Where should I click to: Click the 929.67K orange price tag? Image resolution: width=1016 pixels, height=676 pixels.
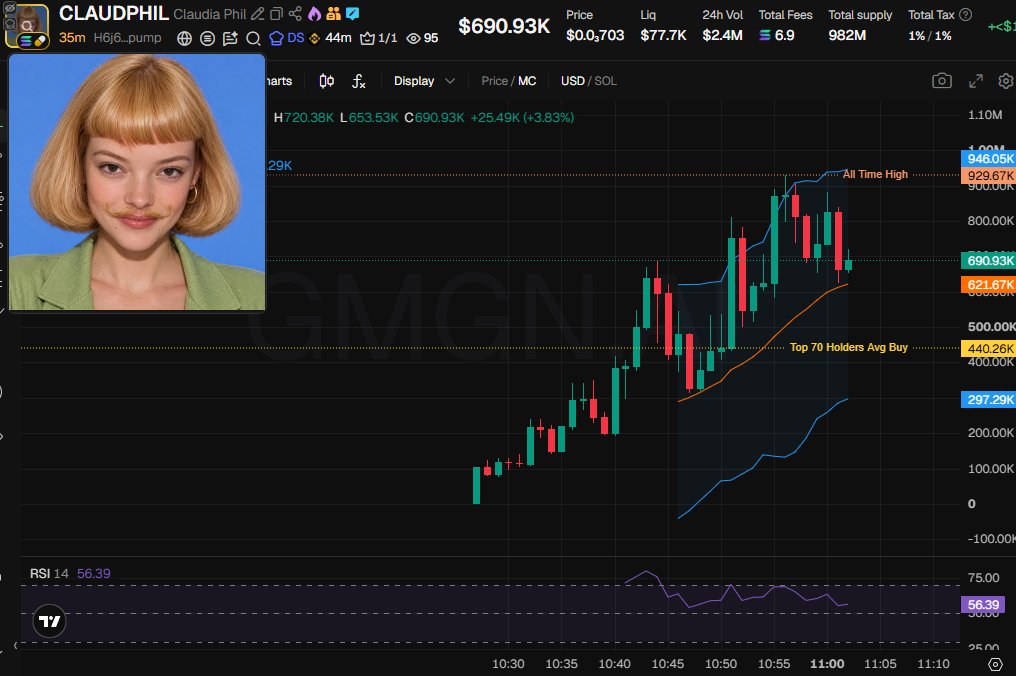tap(988, 176)
